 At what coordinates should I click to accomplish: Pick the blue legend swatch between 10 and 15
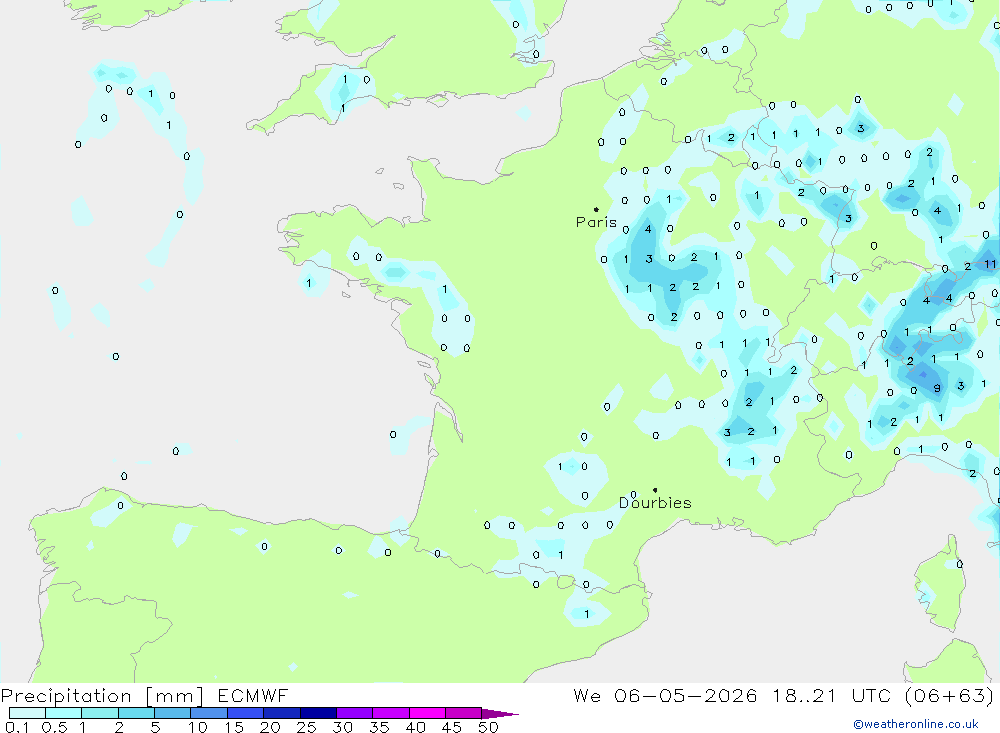[209, 713]
